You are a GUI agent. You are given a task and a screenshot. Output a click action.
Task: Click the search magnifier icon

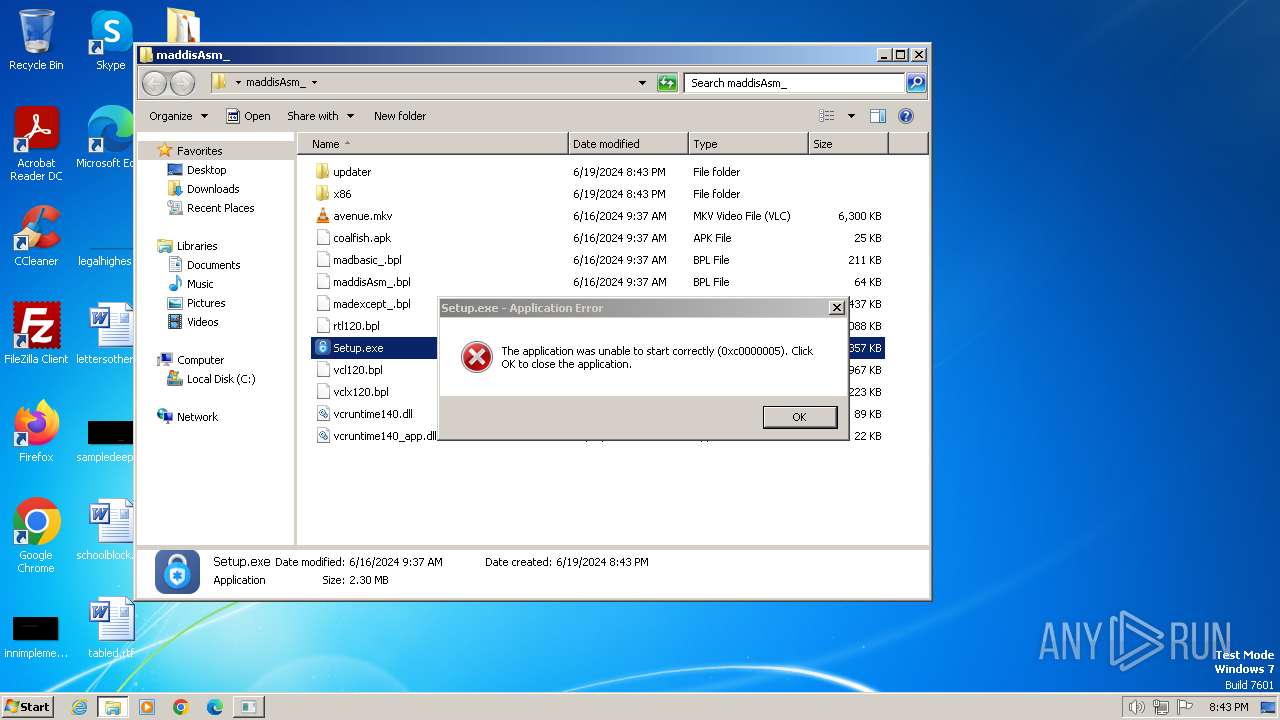click(x=916, y=83)
